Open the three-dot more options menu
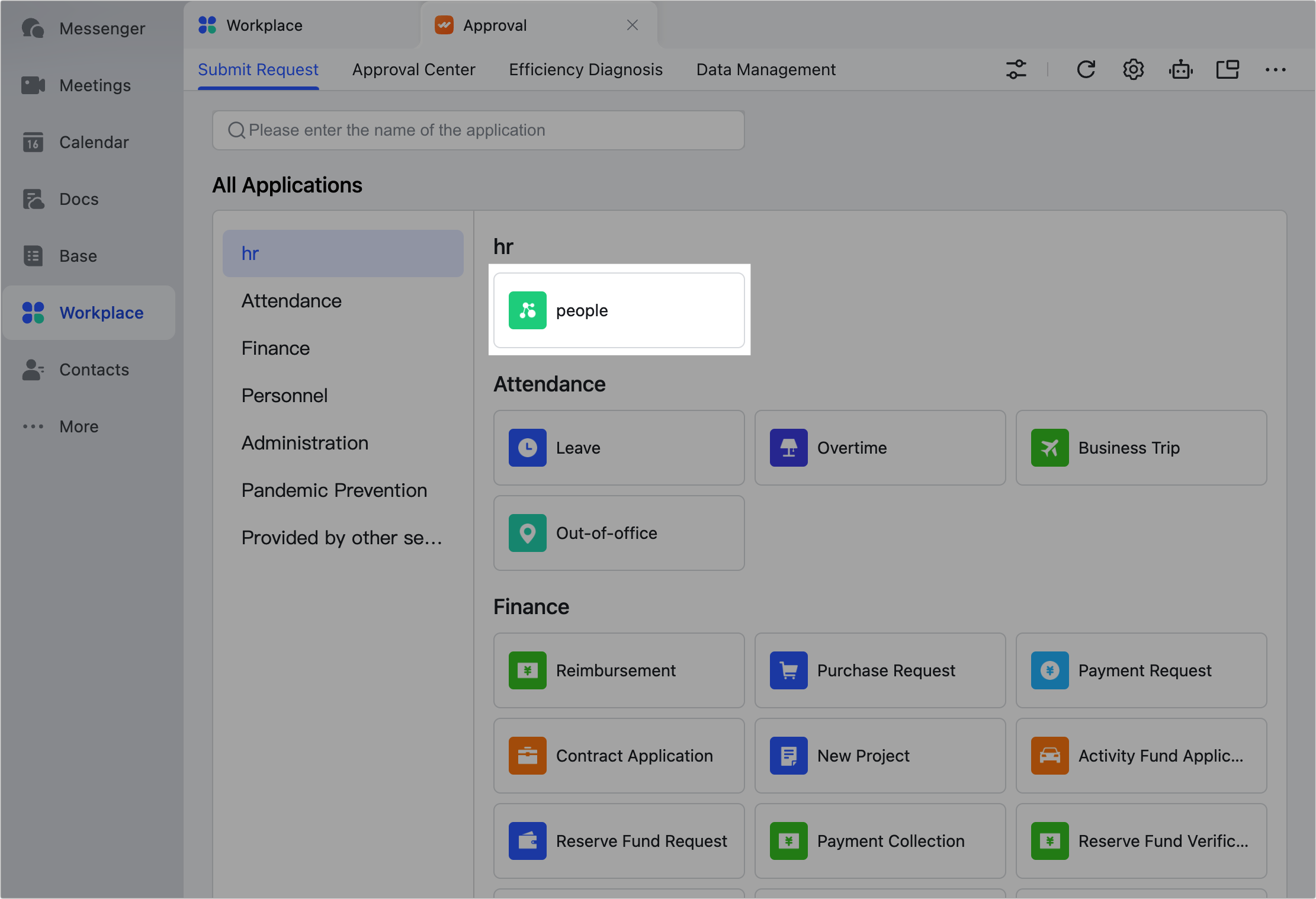 point(1275,70)
